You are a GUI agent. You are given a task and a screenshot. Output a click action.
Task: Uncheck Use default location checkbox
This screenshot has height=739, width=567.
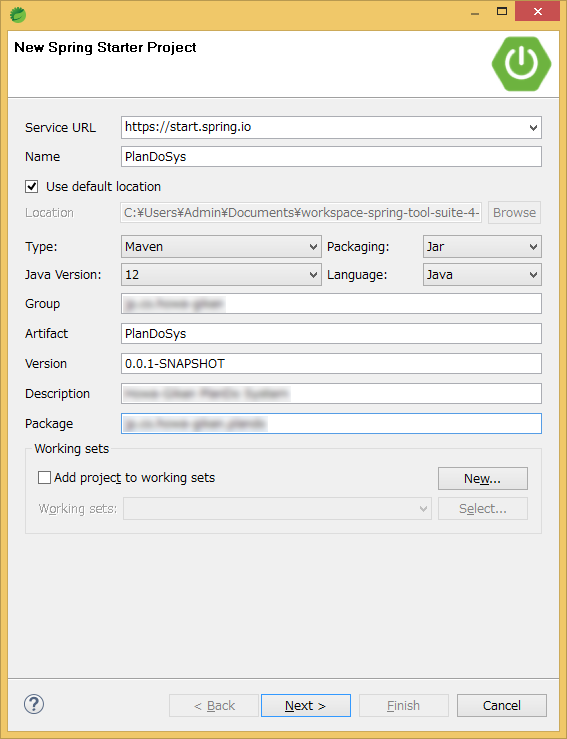pyautogui.click(x=32, y=187)
